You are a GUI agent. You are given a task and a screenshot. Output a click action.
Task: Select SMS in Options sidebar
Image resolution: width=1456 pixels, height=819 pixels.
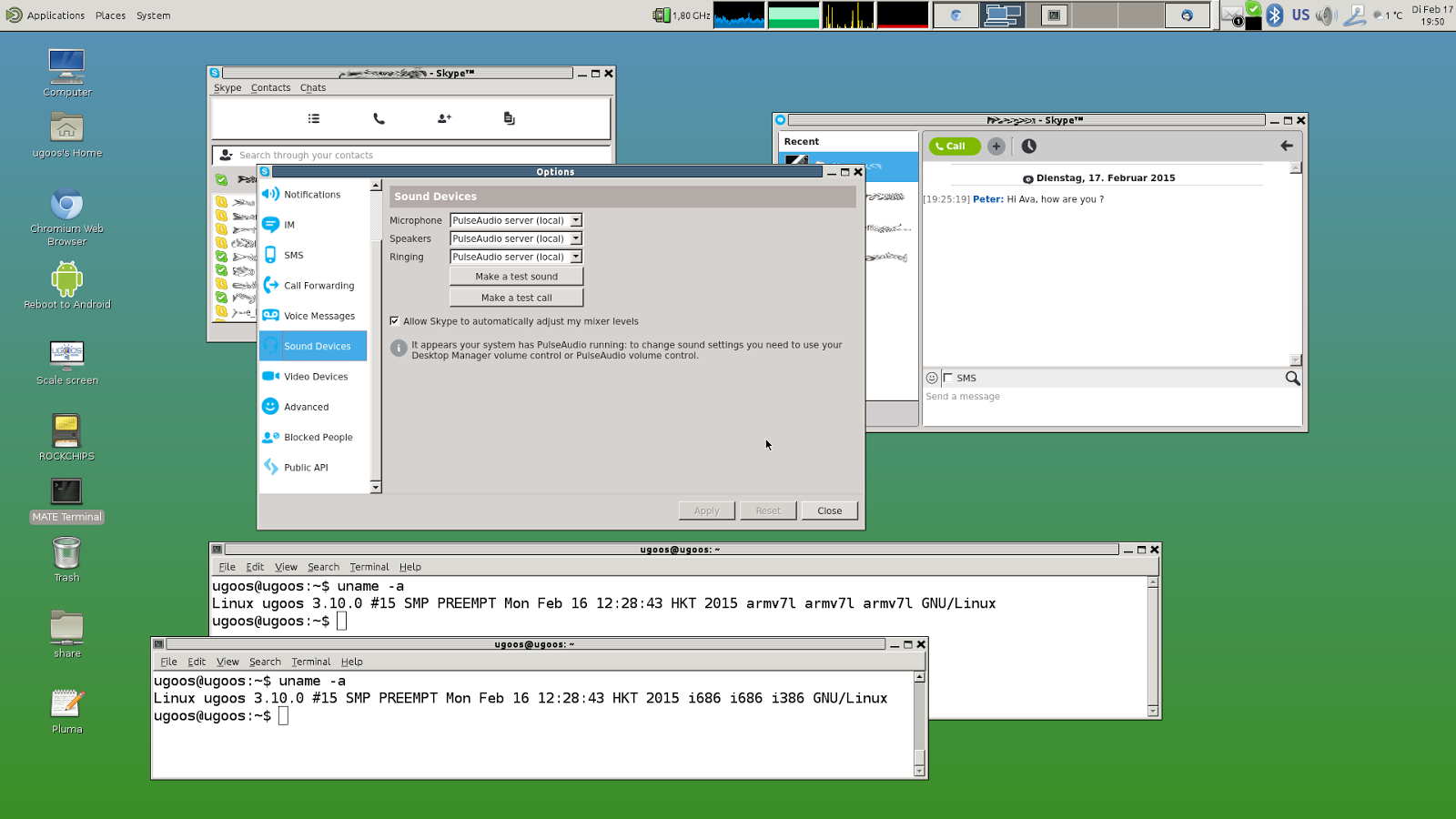[x=313, y=255]
